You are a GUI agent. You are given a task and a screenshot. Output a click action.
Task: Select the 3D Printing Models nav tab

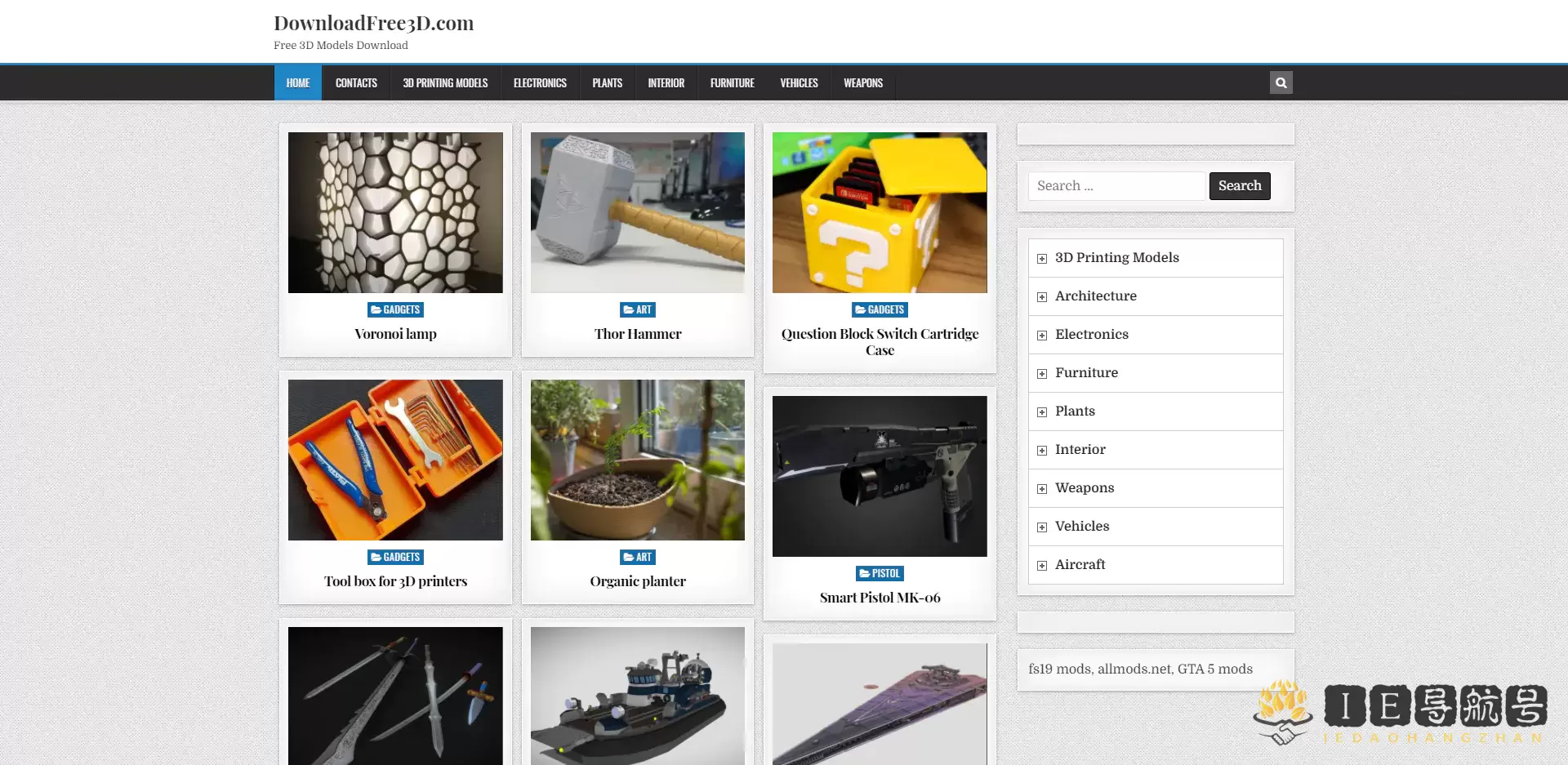[x=445, y=83]
